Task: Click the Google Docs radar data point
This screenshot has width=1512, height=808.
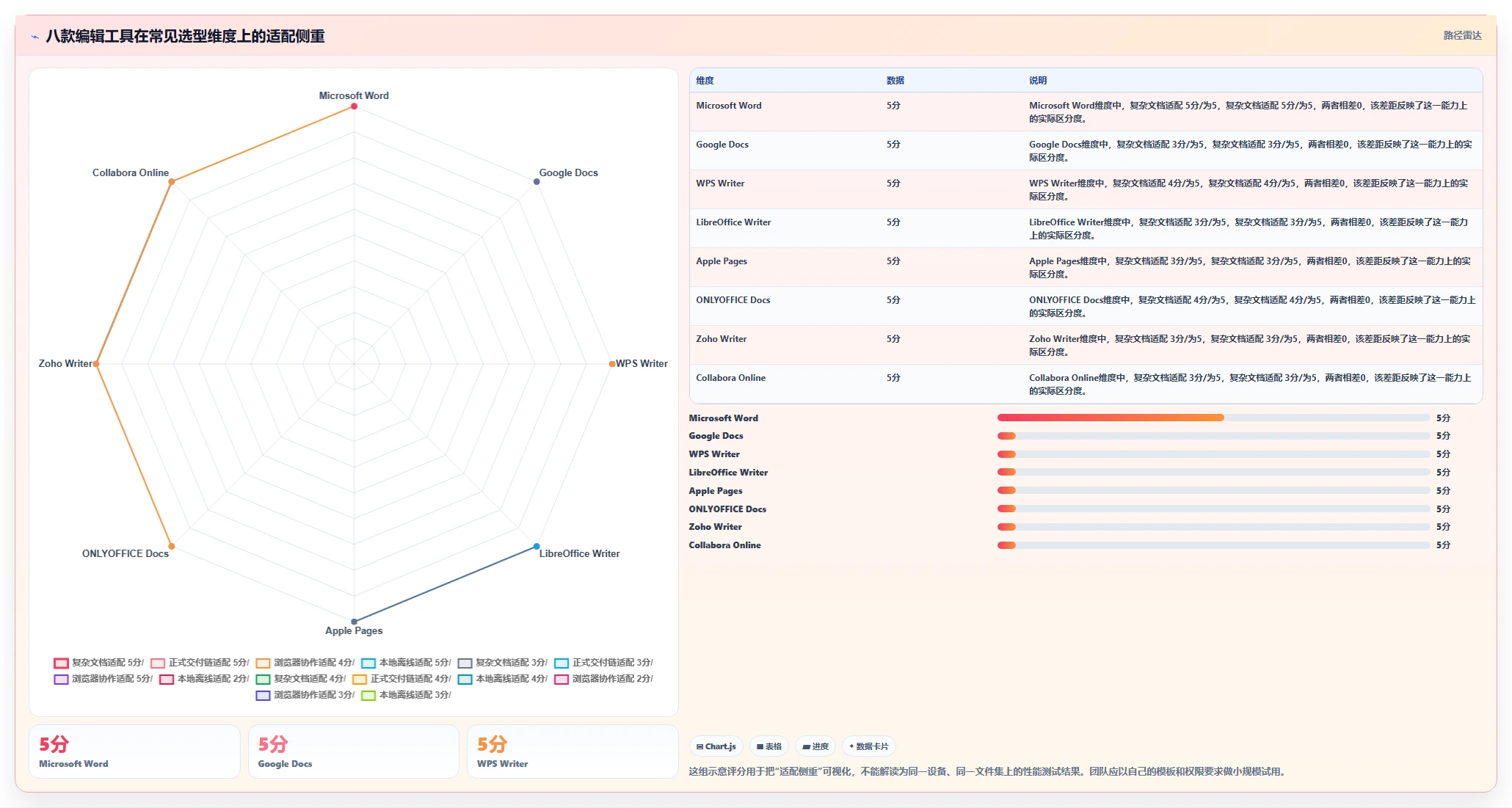Action: coord(537,181)
